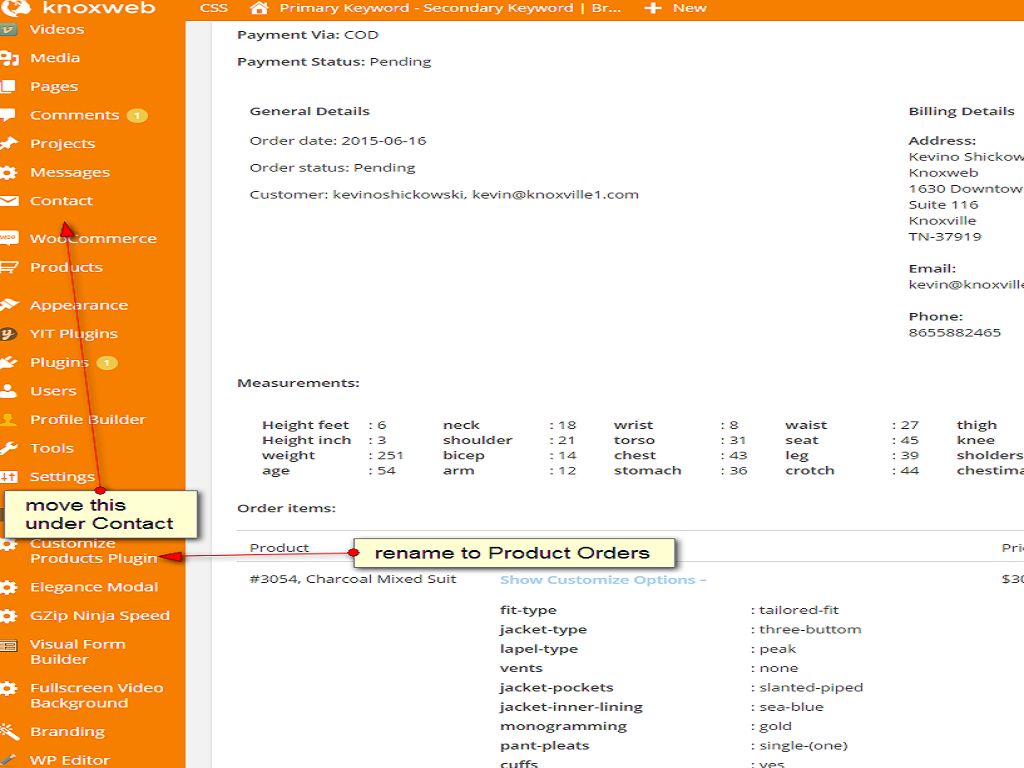Open Products menu item
1024x768 pixels.
pos(66,267)
